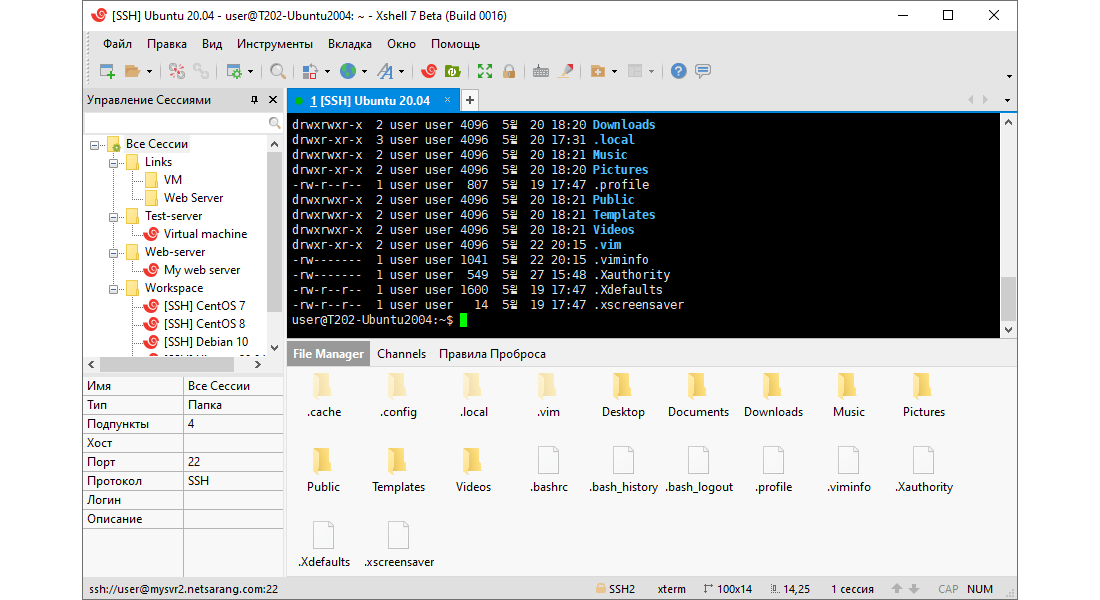This screenshot has height=600, width=1100.
Task: Open the Помощь menu
Action: (x=455, y=44)
